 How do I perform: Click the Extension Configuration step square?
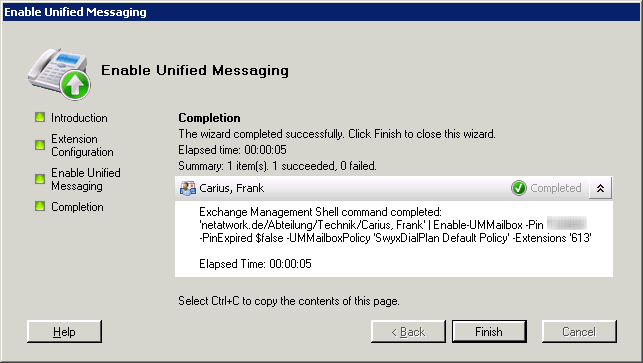click(40, 145)
